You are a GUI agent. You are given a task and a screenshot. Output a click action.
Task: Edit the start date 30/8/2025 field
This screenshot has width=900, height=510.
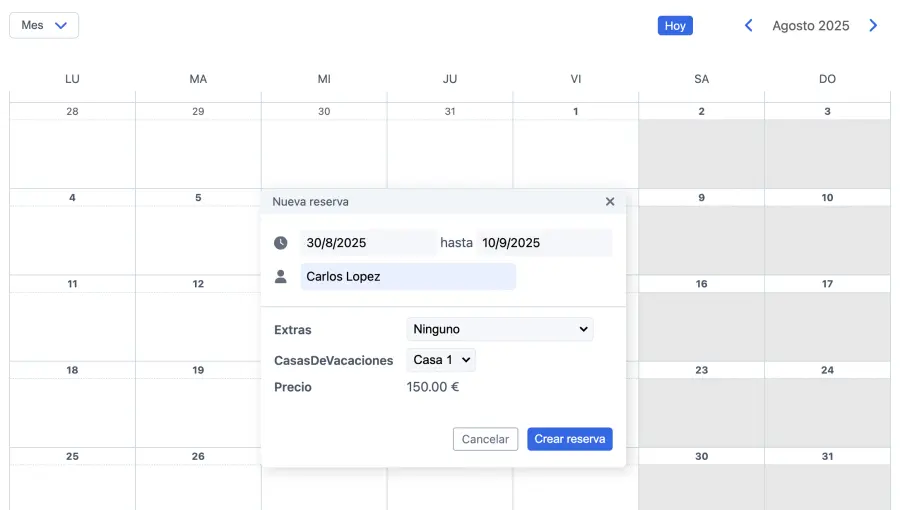(x=367, y=243)
